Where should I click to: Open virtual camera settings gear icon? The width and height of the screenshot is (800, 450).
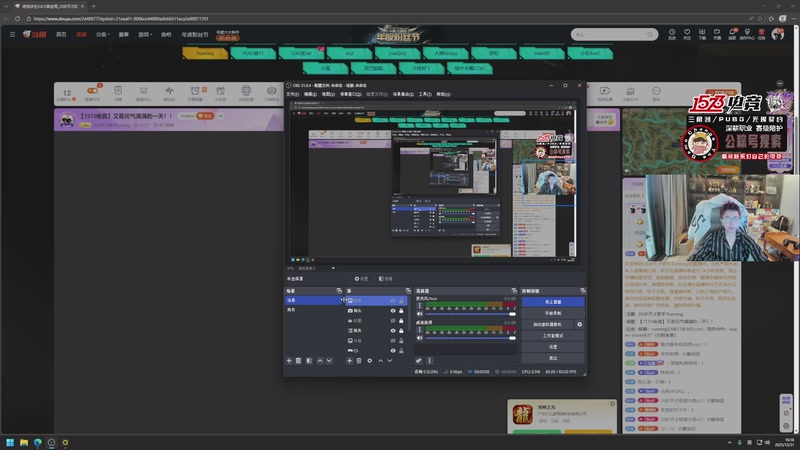(x=580, y=324)
